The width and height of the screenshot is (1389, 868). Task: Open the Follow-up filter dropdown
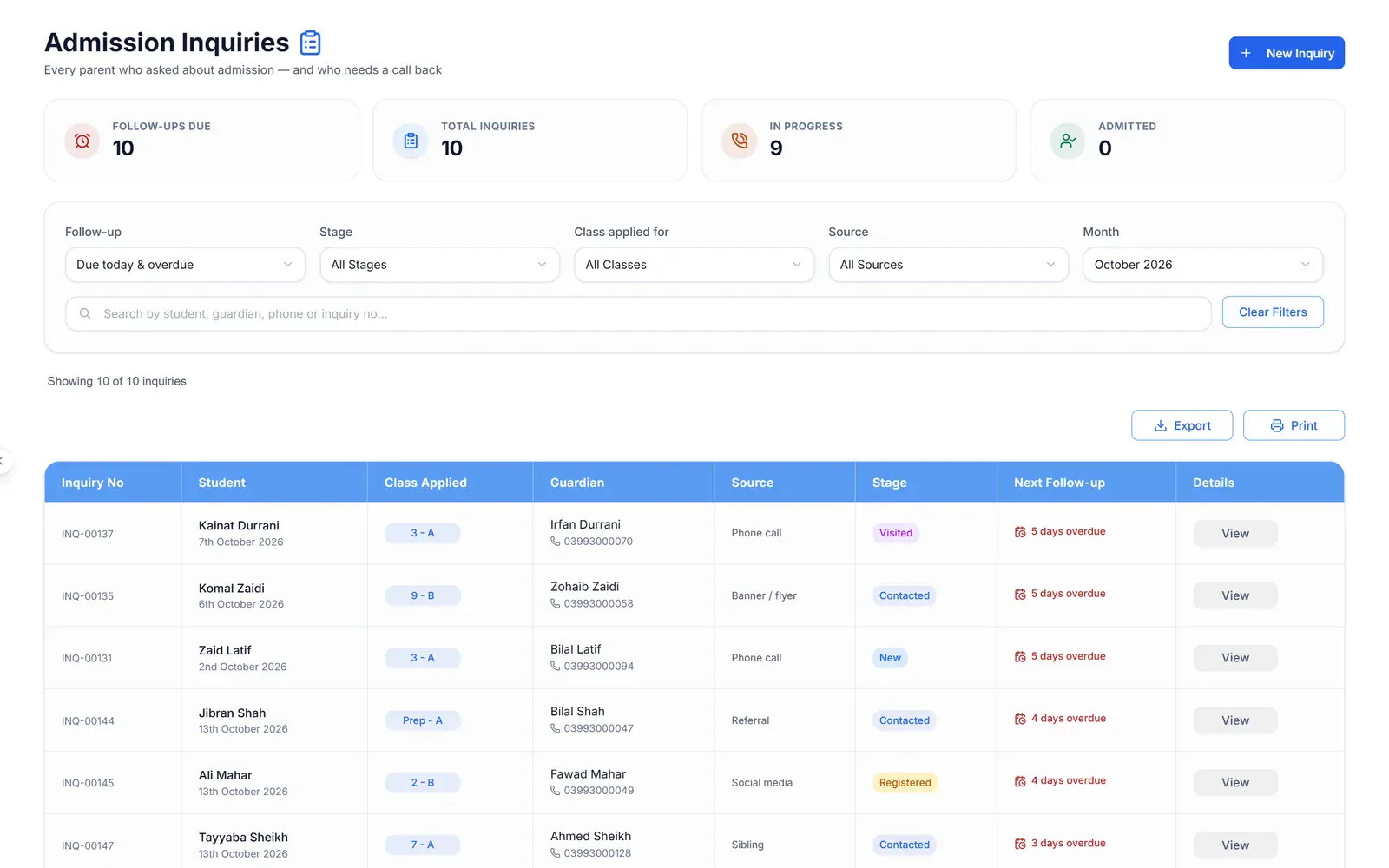(x=185, y=265)
